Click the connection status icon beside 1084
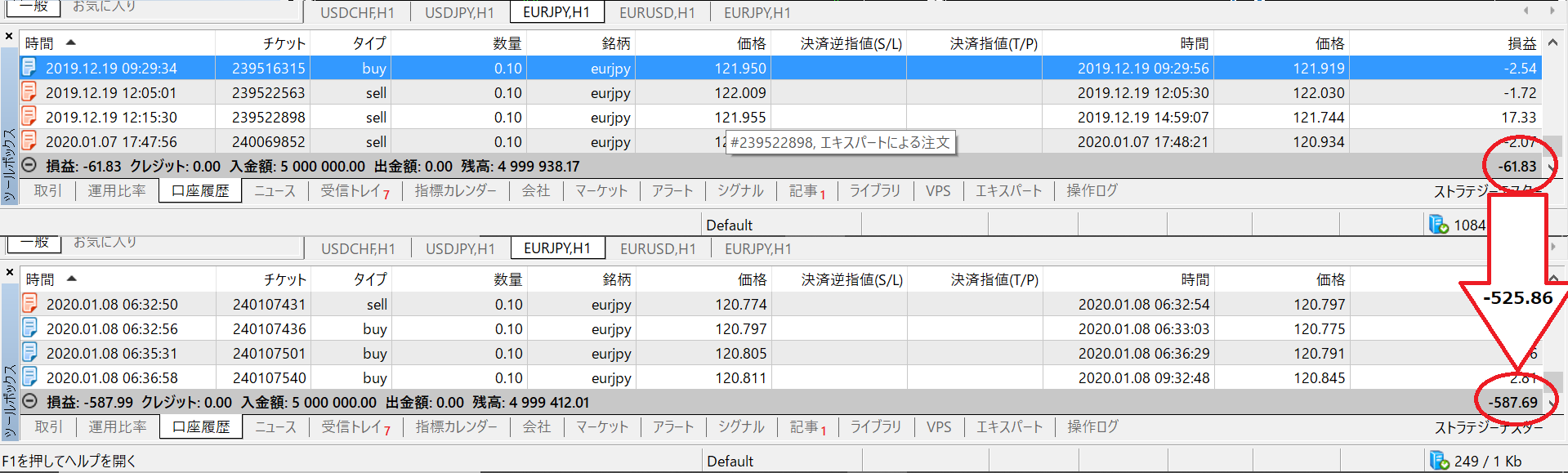 click(x=1439, y=225)
